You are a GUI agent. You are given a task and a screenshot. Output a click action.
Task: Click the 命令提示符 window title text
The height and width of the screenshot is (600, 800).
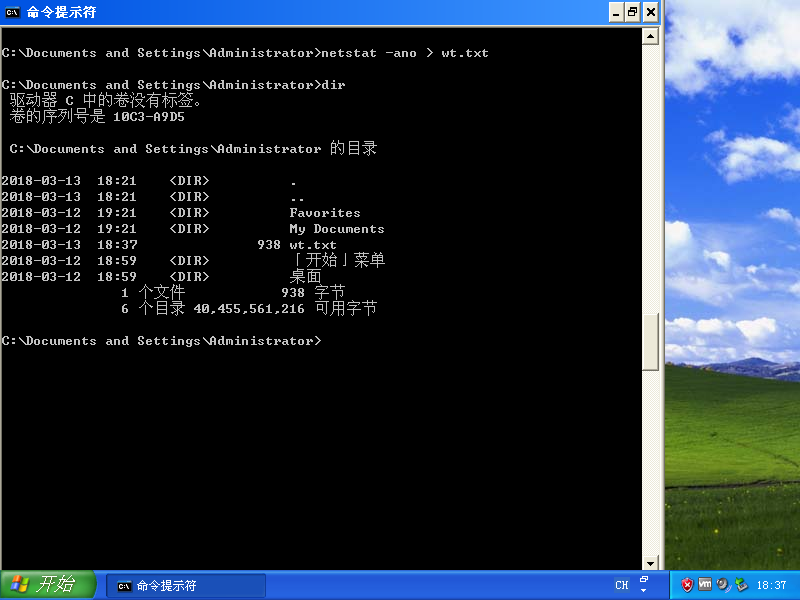(61, 12)
